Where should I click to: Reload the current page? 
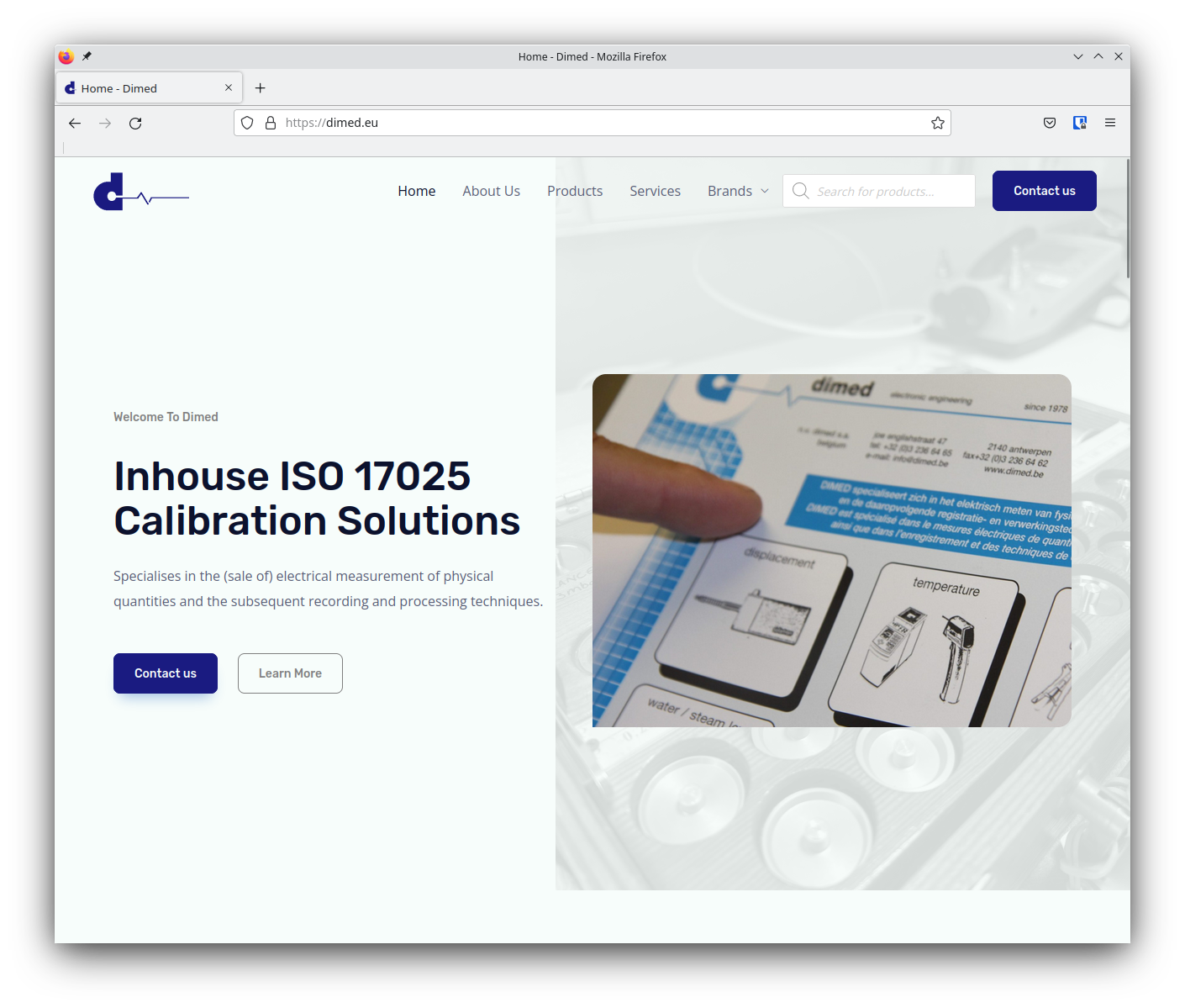(x=135, y=124)
